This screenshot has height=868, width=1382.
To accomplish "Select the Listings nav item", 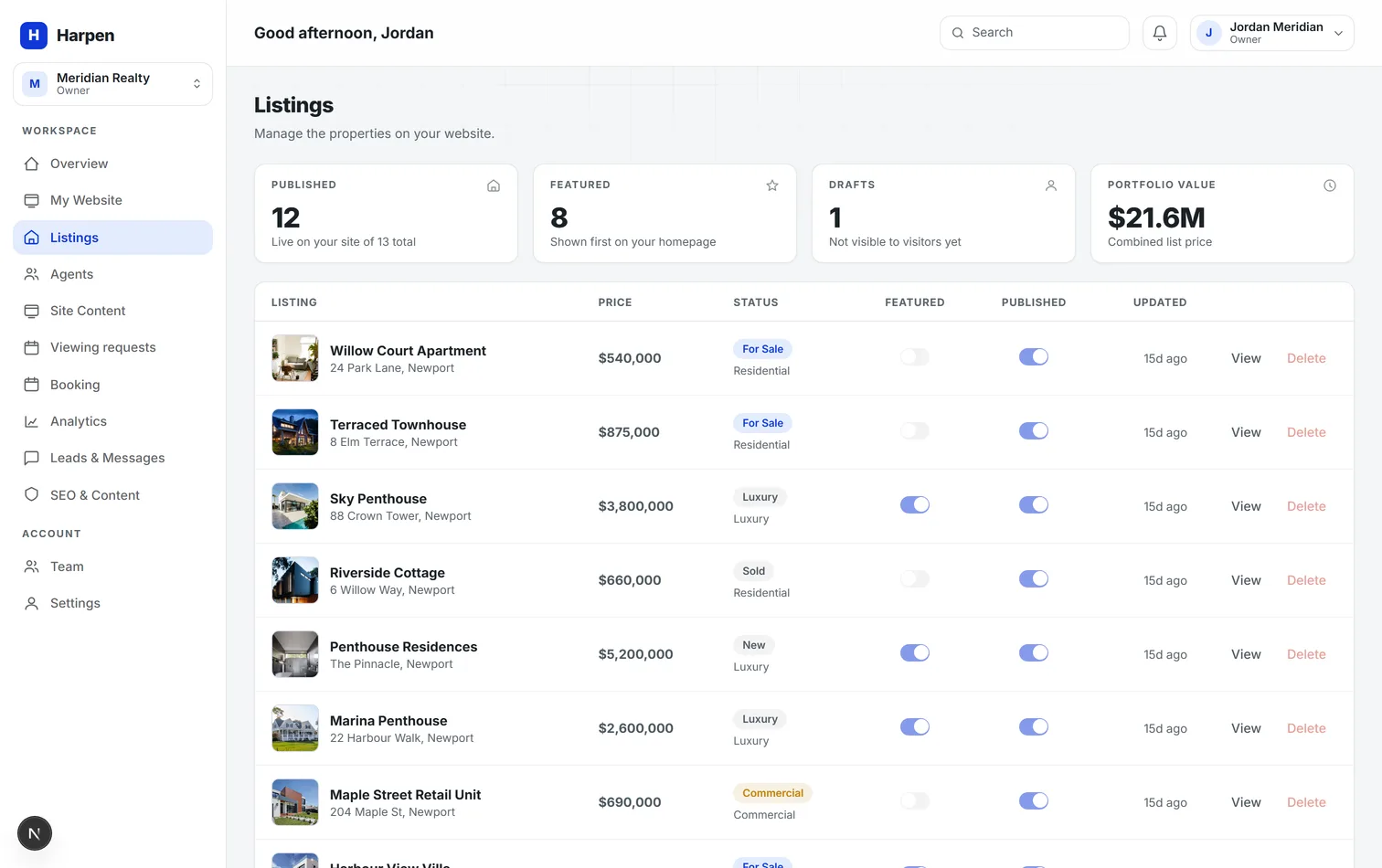I will (x=113, y=238).
